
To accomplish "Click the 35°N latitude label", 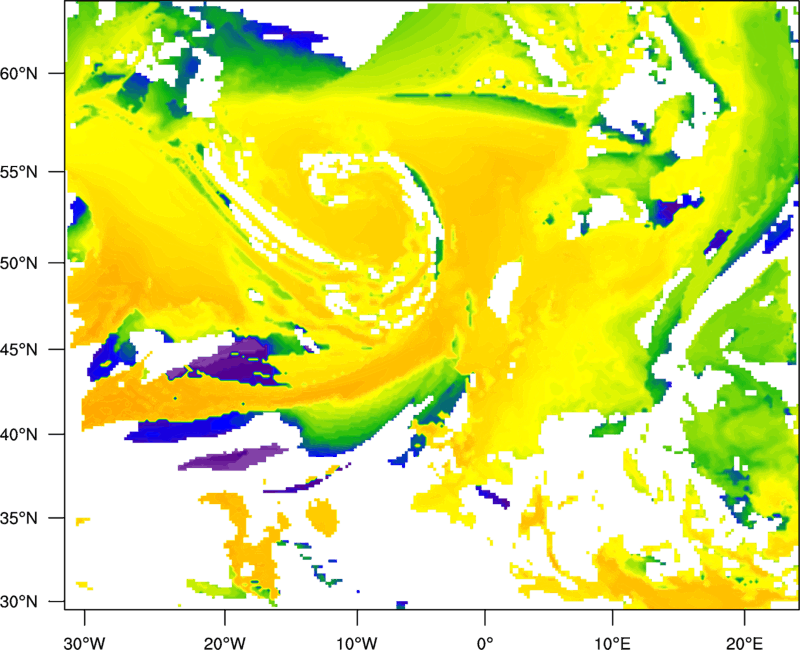I will point(19,518).
